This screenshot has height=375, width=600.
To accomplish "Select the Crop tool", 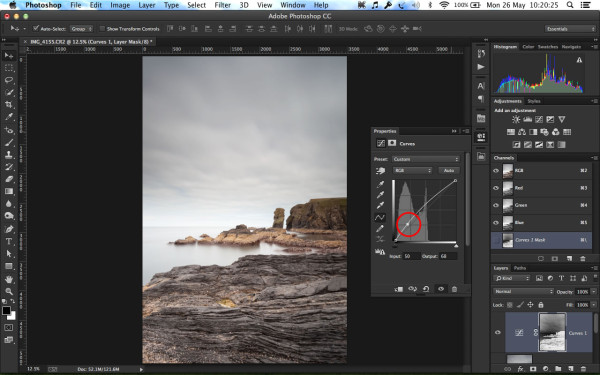I will click(x=8, y=104).
